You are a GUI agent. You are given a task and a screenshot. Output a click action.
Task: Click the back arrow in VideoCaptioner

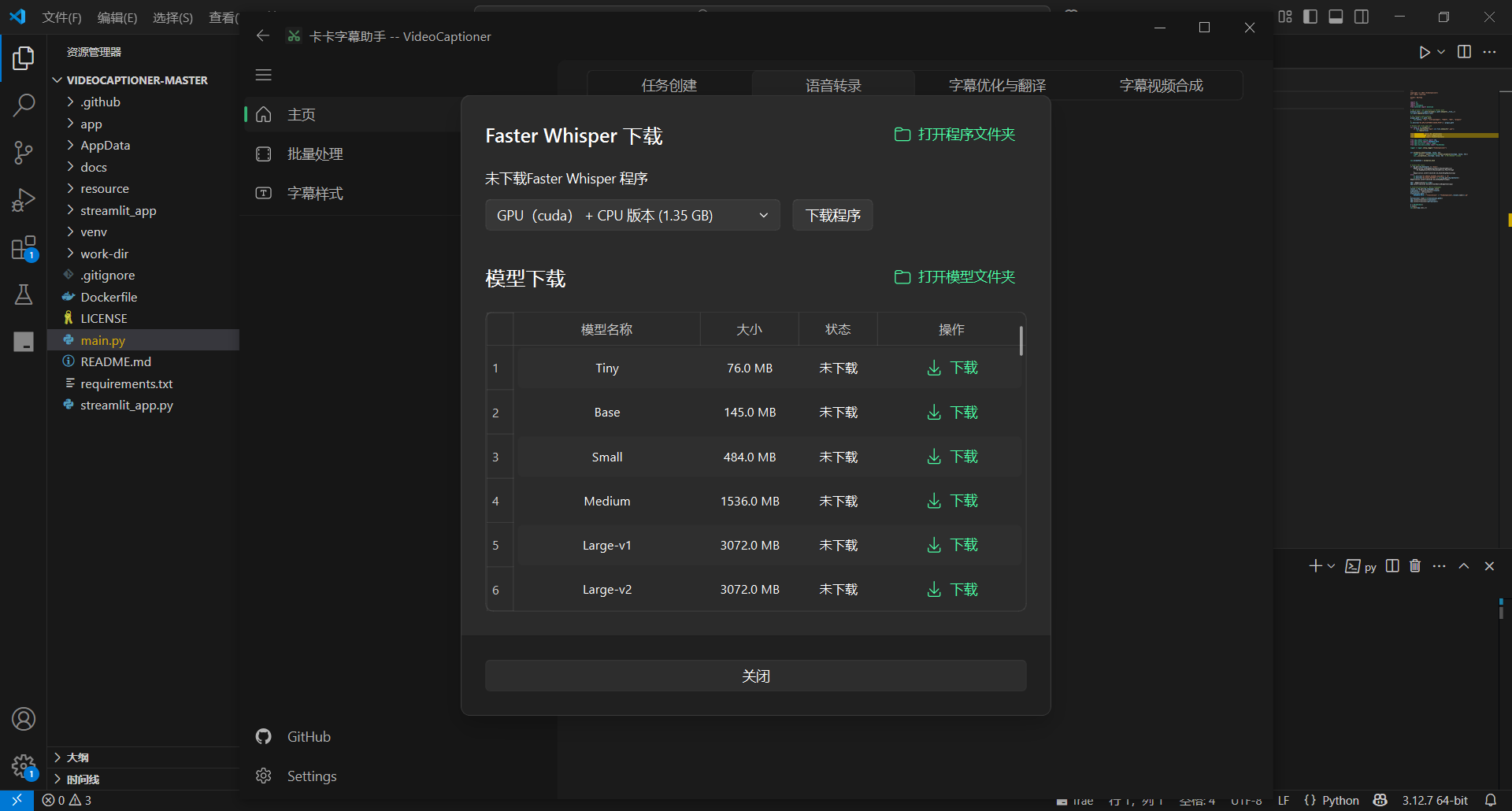(263, 36)
